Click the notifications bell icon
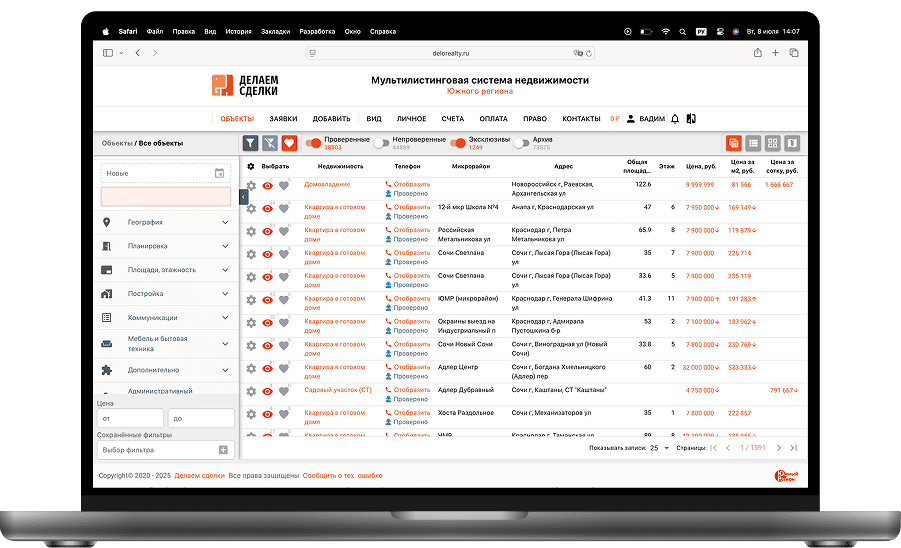 click(675, 119)
